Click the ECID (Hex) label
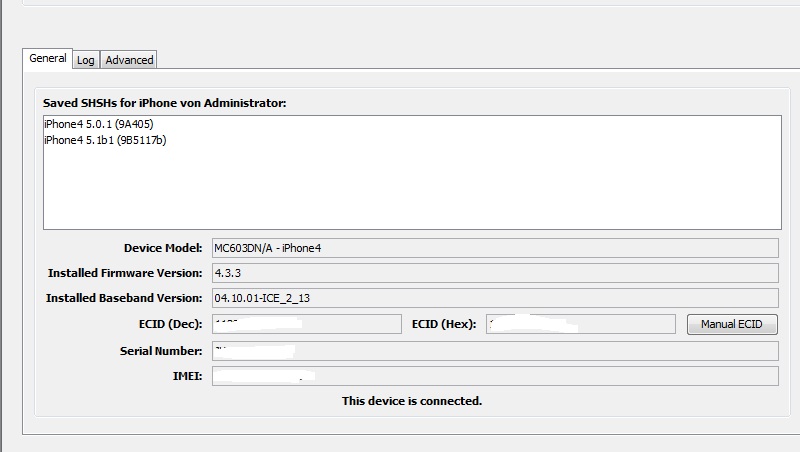 tap(444, 324)
